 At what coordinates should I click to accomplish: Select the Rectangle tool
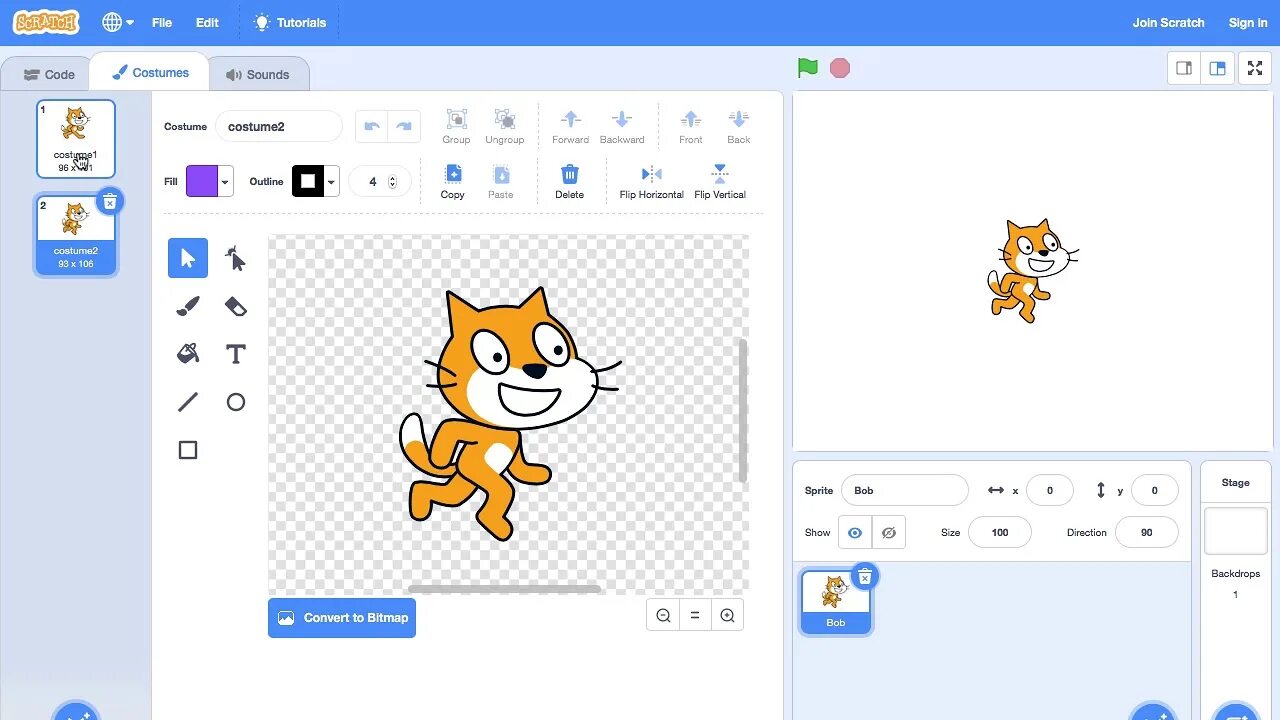tap(188, 450)
